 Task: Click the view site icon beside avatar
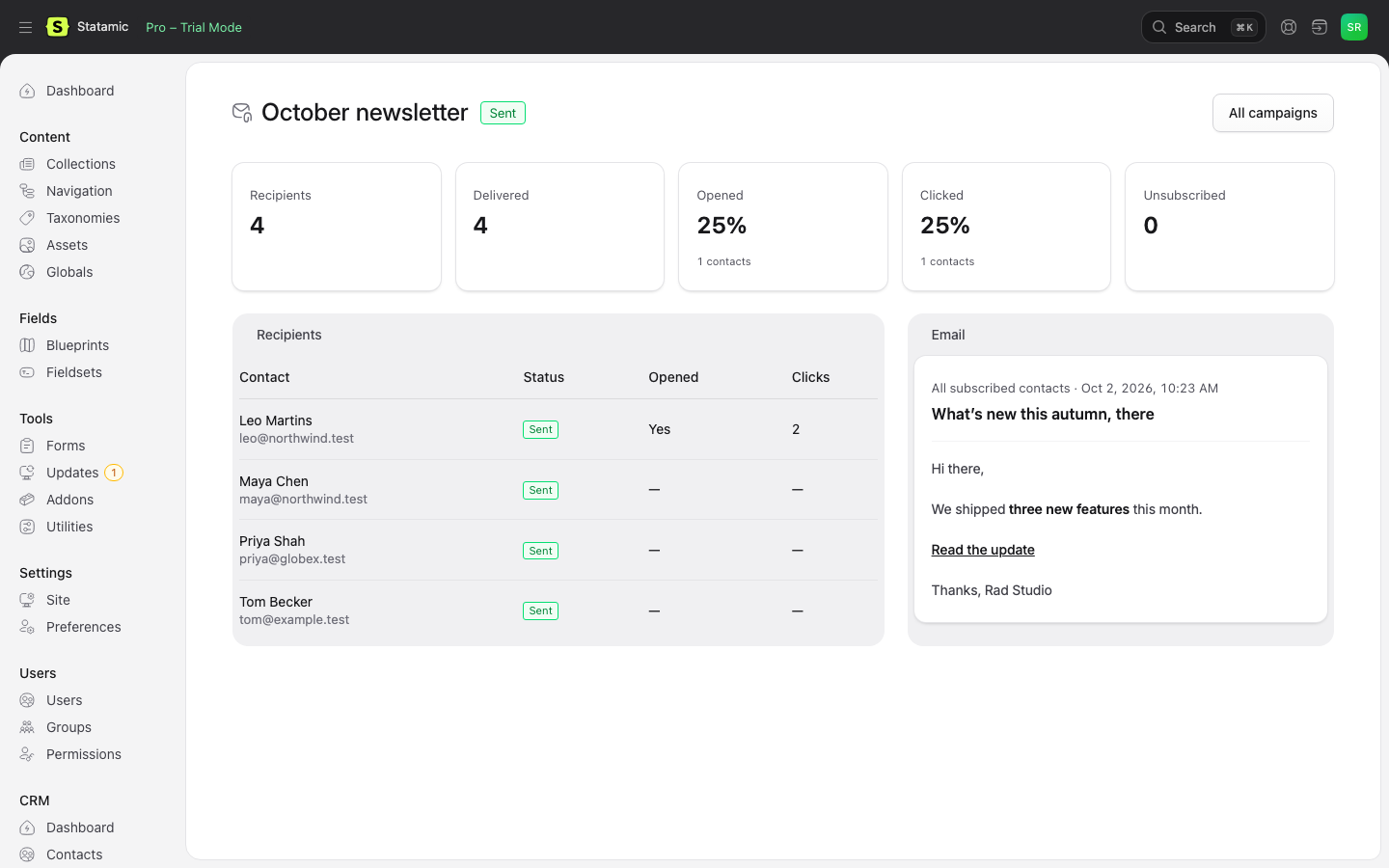coord(1320,27)
